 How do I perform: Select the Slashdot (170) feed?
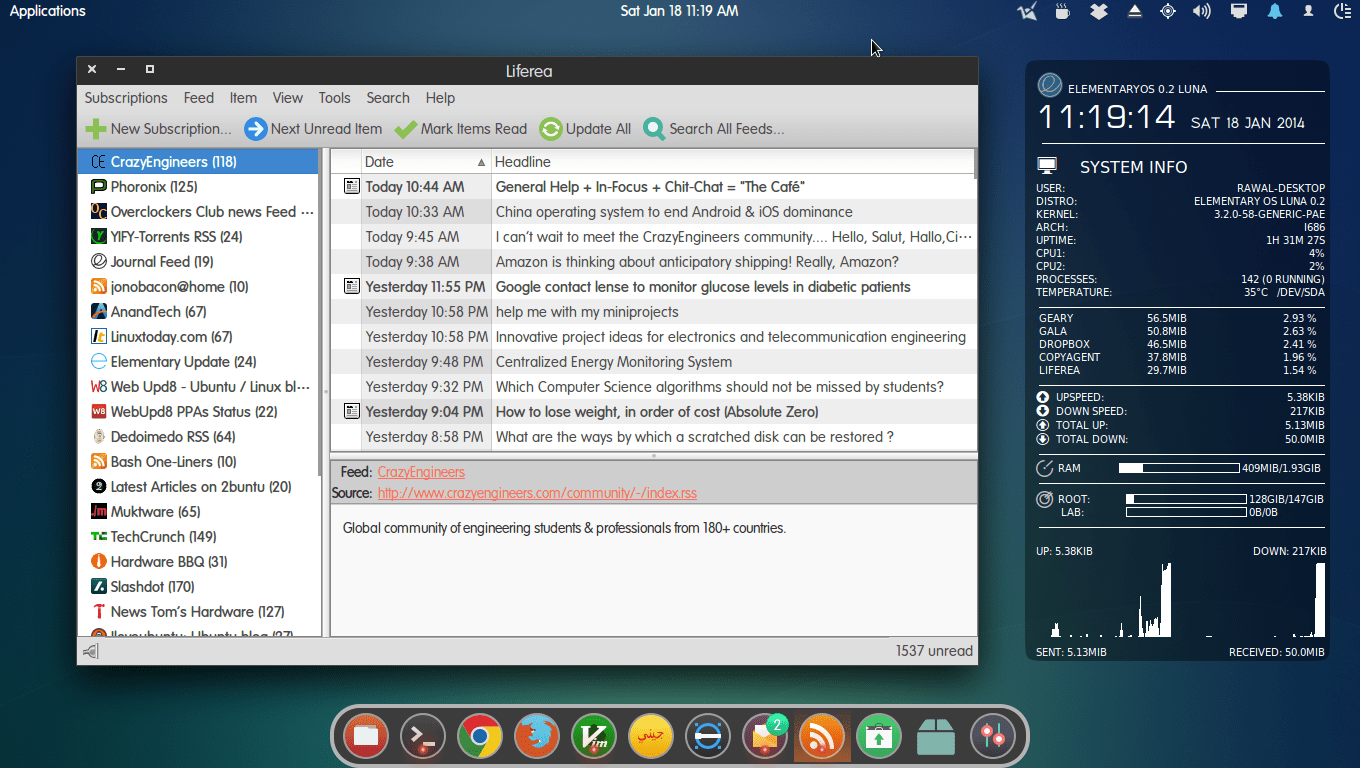198,587
